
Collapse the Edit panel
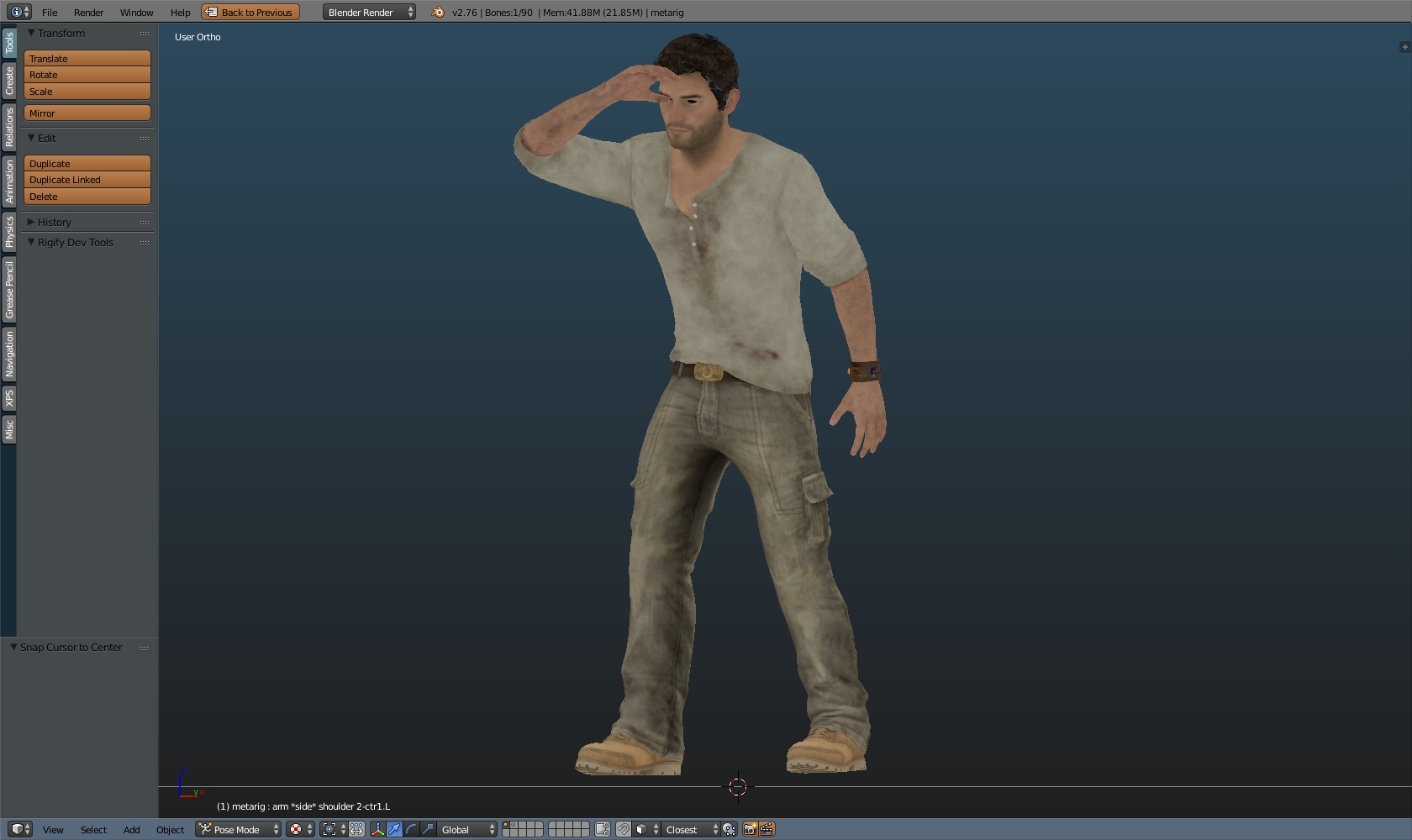click(x=31, y=138)
